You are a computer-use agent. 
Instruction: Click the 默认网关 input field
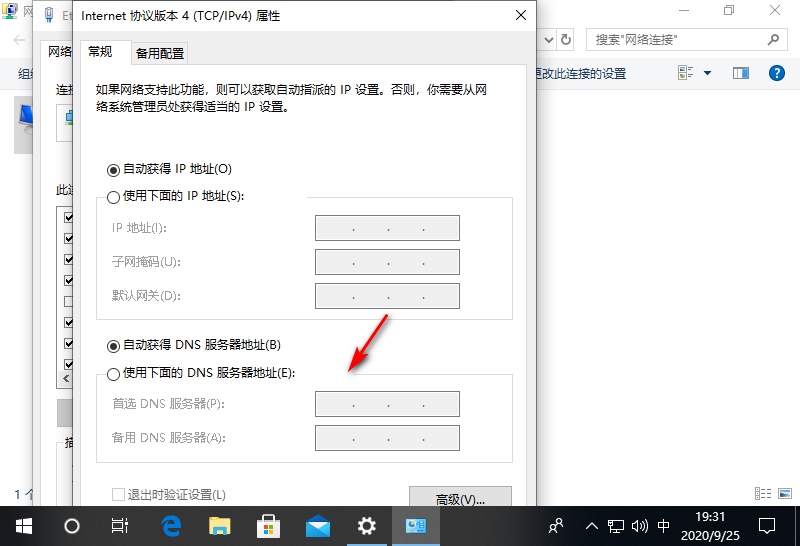387,296
